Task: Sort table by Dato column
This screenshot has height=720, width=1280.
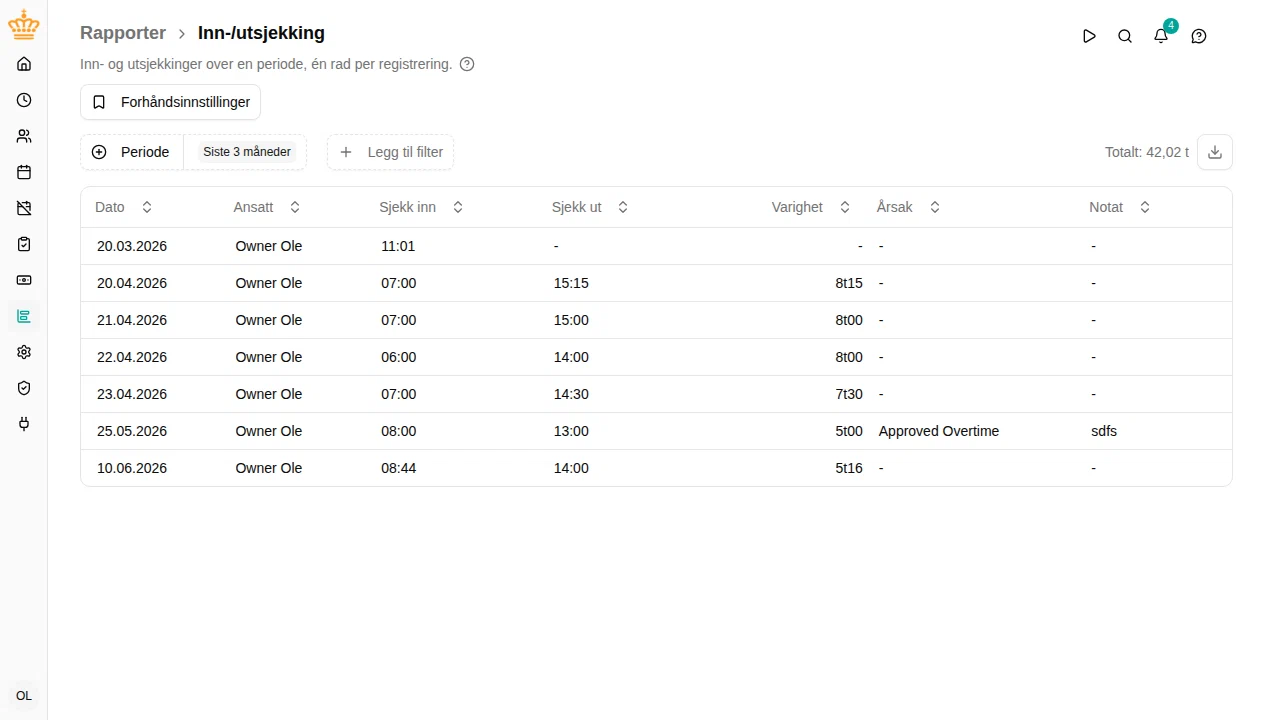Action: tap(124, 207)
